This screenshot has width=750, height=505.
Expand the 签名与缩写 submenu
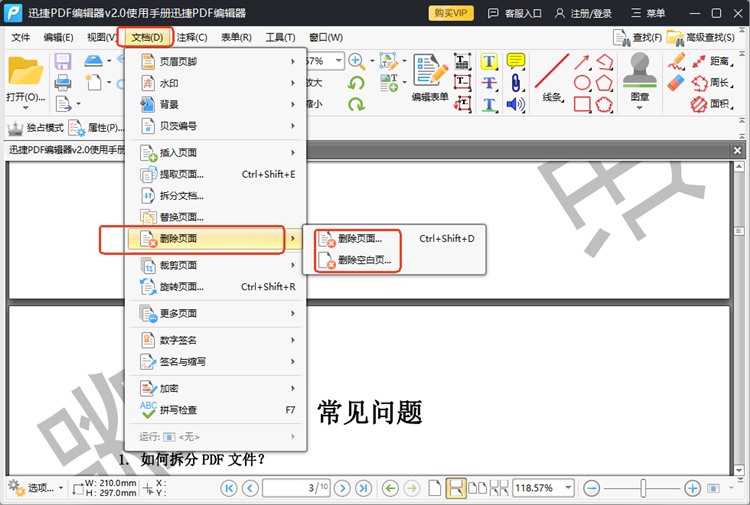click(215, 362)
